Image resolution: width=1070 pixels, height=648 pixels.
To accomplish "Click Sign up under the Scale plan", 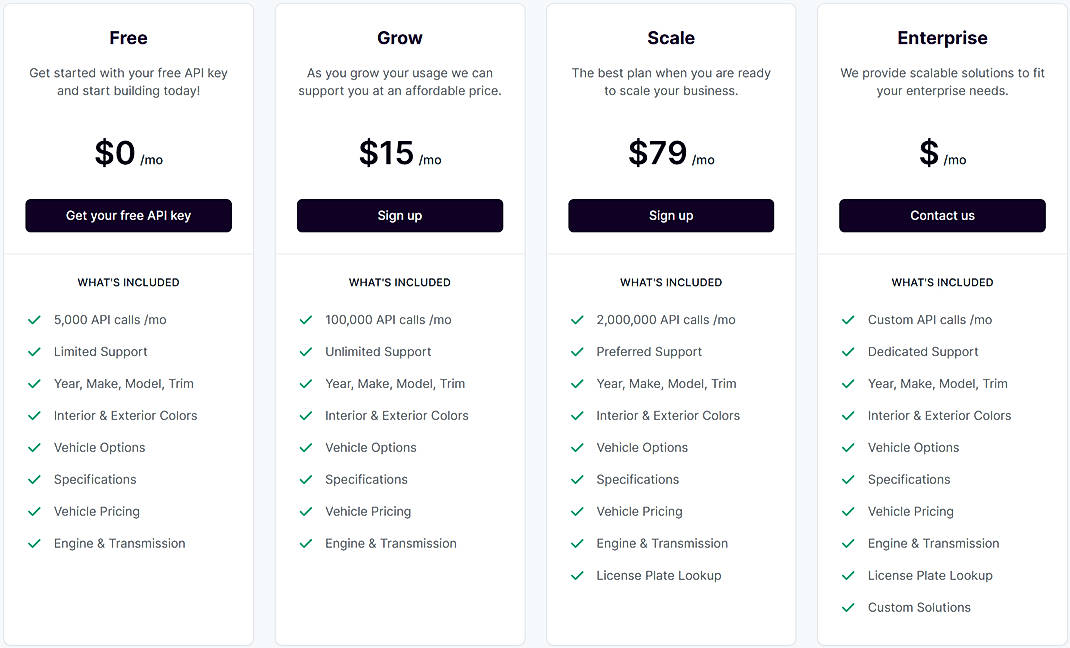I will pyautogui.click(x=670, y=215).
